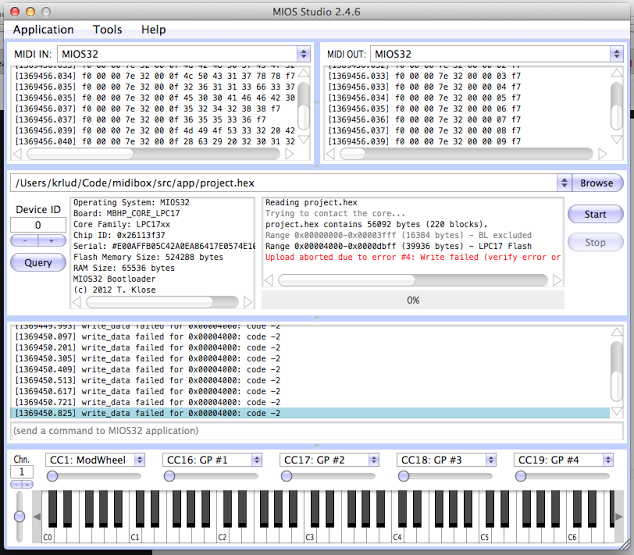This screenshot has width=634, height=555.
Task: Click MIDI OUT monitor scroll-left arrow
Action: (x=330, y=154)
